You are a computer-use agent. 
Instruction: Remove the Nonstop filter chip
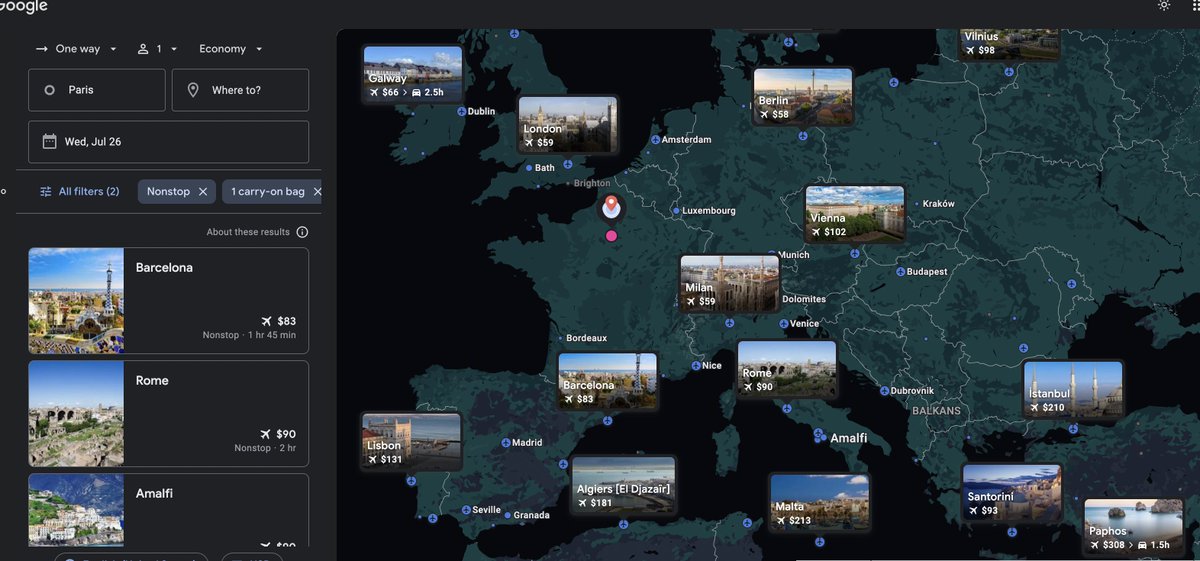point(203,191)
